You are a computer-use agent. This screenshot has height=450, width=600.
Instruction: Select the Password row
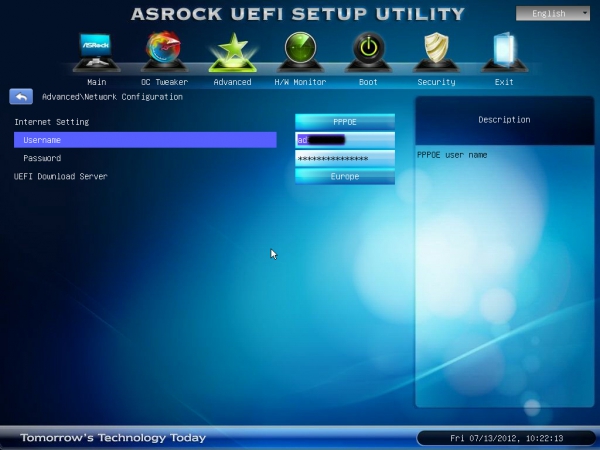(x=145, y=158)
